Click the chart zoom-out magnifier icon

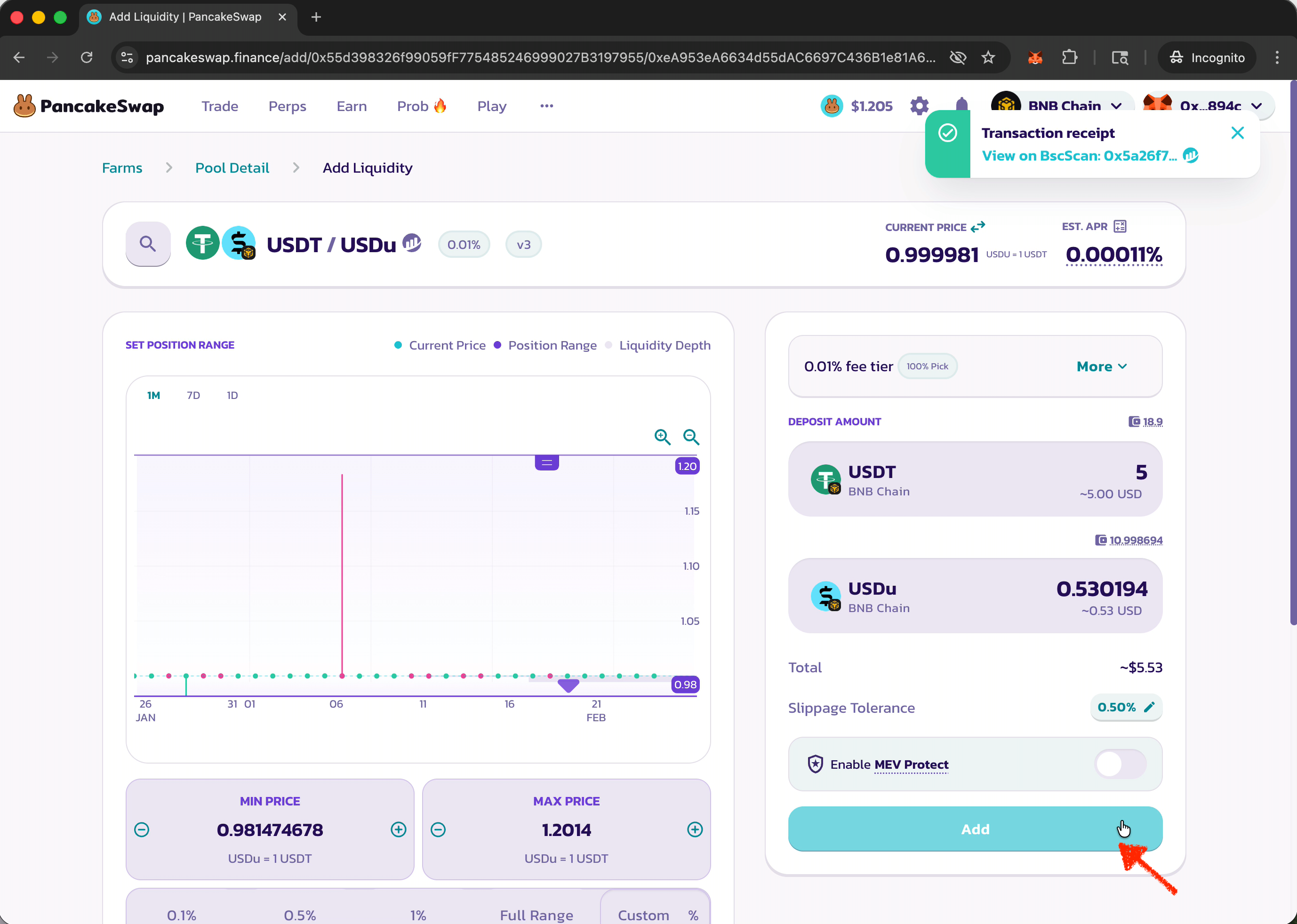[691, 437]
